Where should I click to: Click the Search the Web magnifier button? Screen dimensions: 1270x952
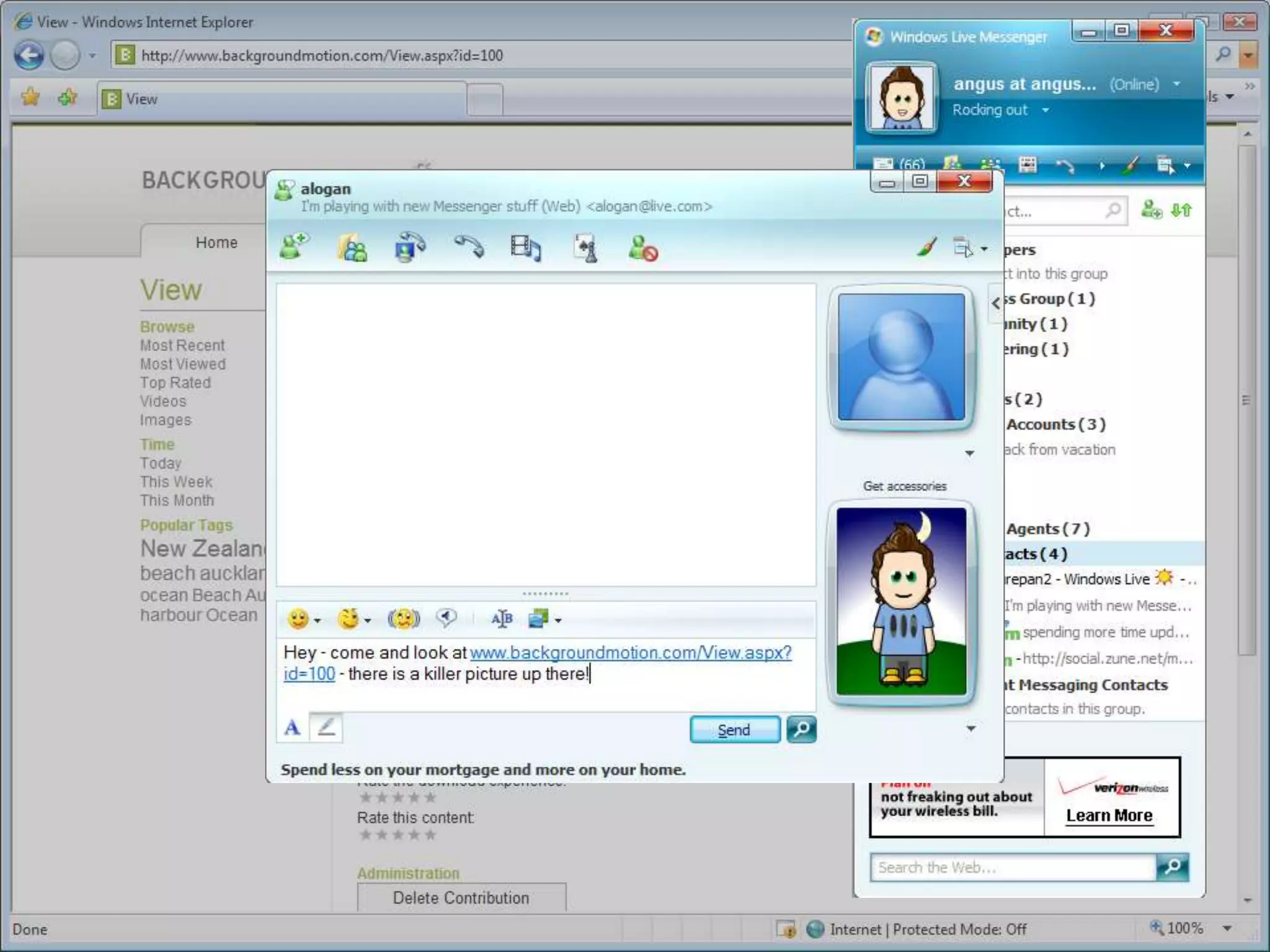click(1172, 866)
